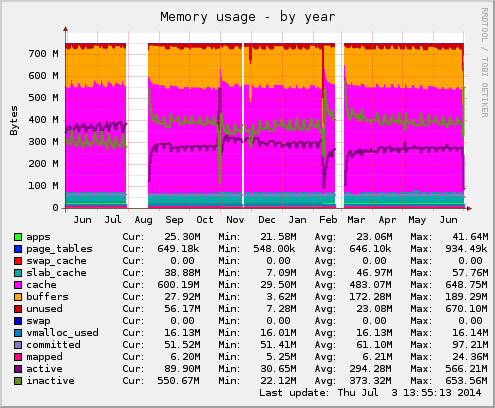Click the '200 M' axis label

click(43, 164)
